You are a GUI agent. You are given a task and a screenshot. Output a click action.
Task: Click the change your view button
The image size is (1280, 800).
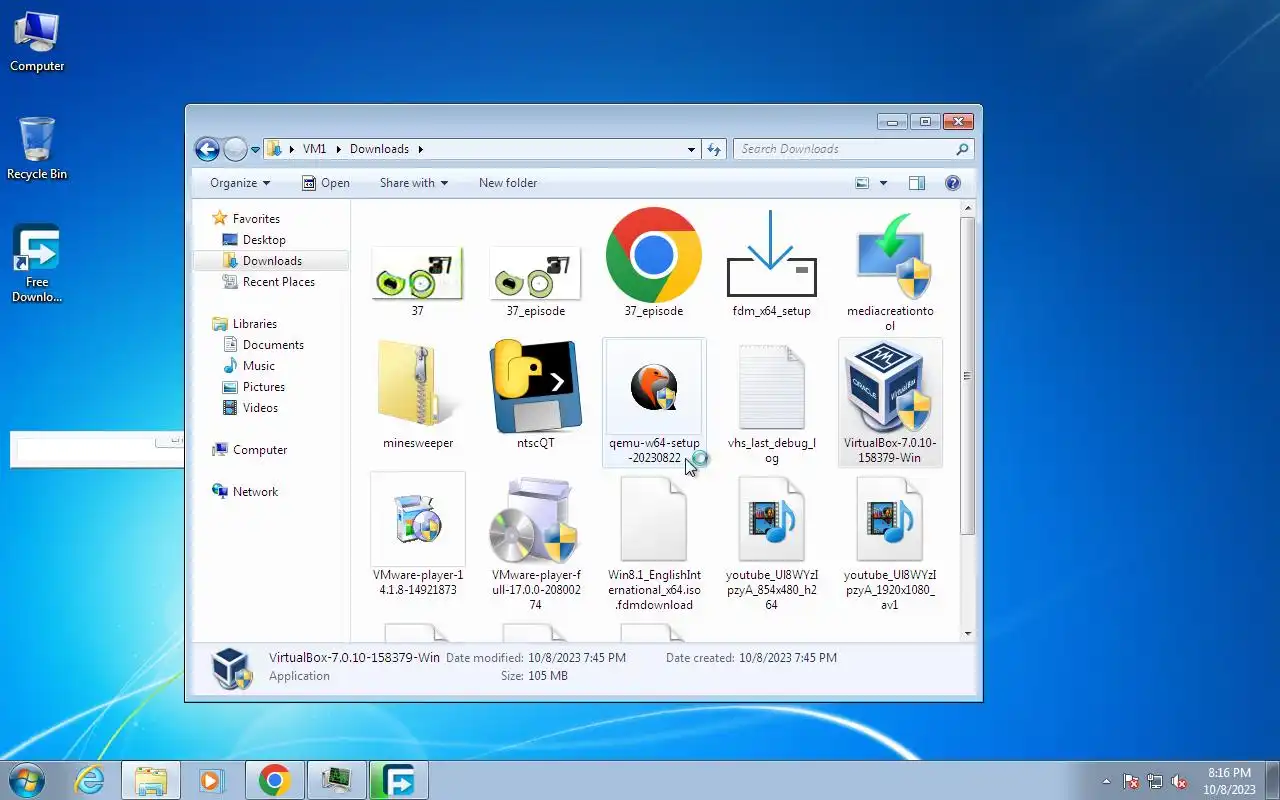pyautogui.click(x=862, y=183)
